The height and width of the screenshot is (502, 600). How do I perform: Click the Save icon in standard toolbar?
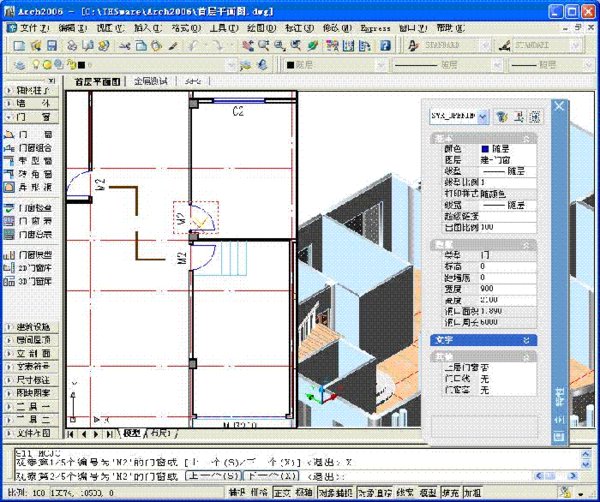[x=52, y=46]
